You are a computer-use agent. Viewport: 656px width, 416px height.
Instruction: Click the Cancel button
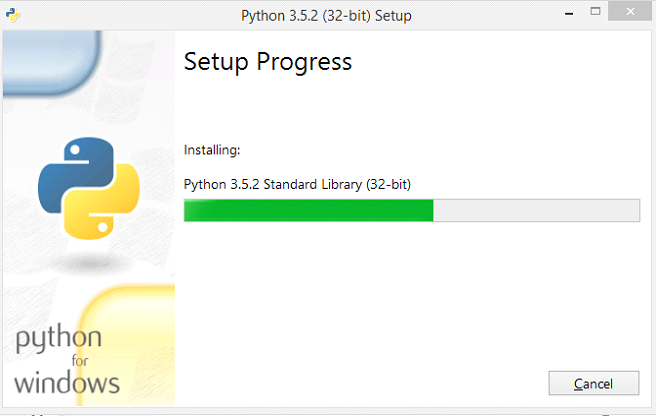click(594, 383)
